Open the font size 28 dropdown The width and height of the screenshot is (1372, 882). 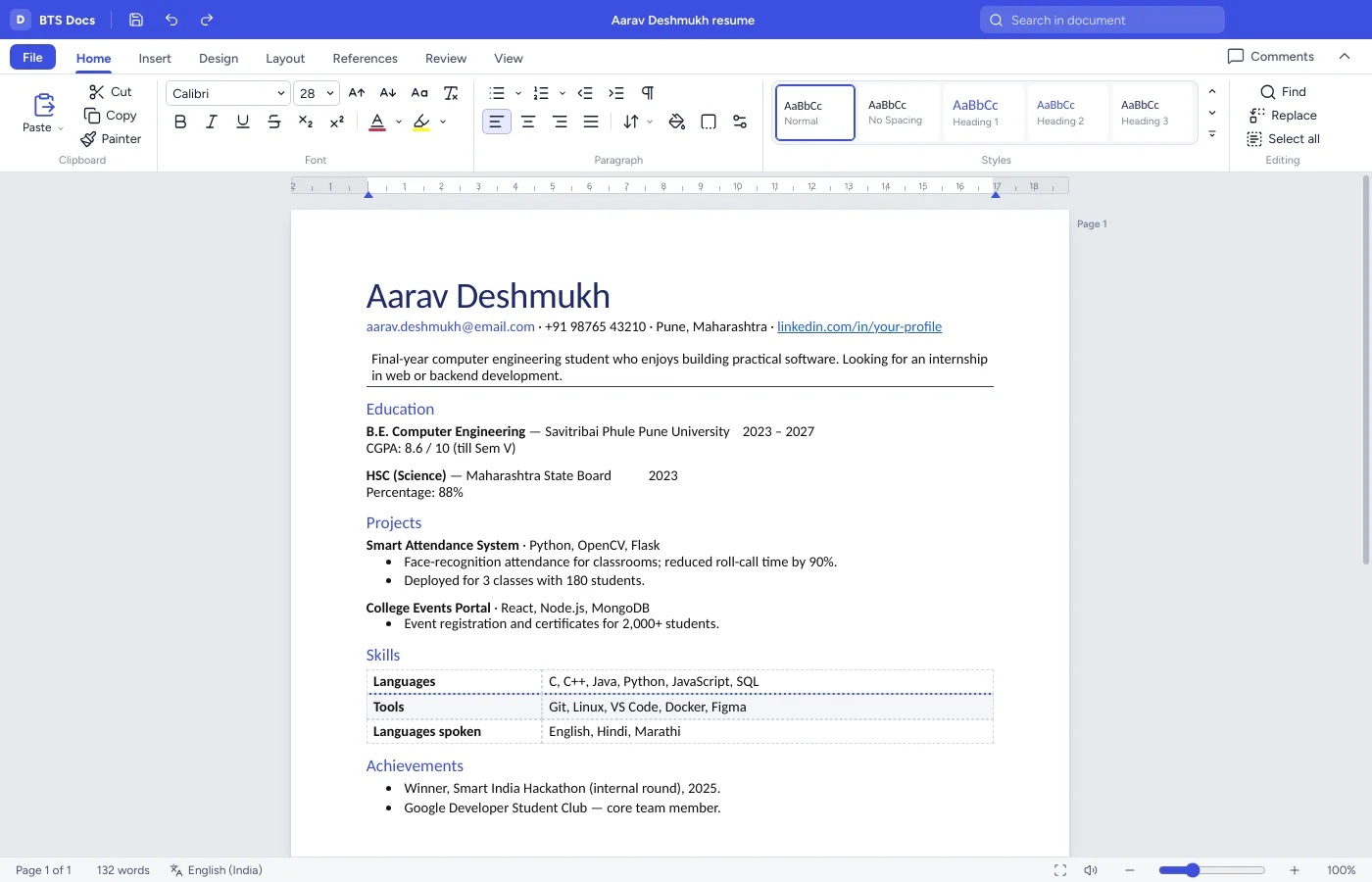pyautogui.click(x=317, y=93)
